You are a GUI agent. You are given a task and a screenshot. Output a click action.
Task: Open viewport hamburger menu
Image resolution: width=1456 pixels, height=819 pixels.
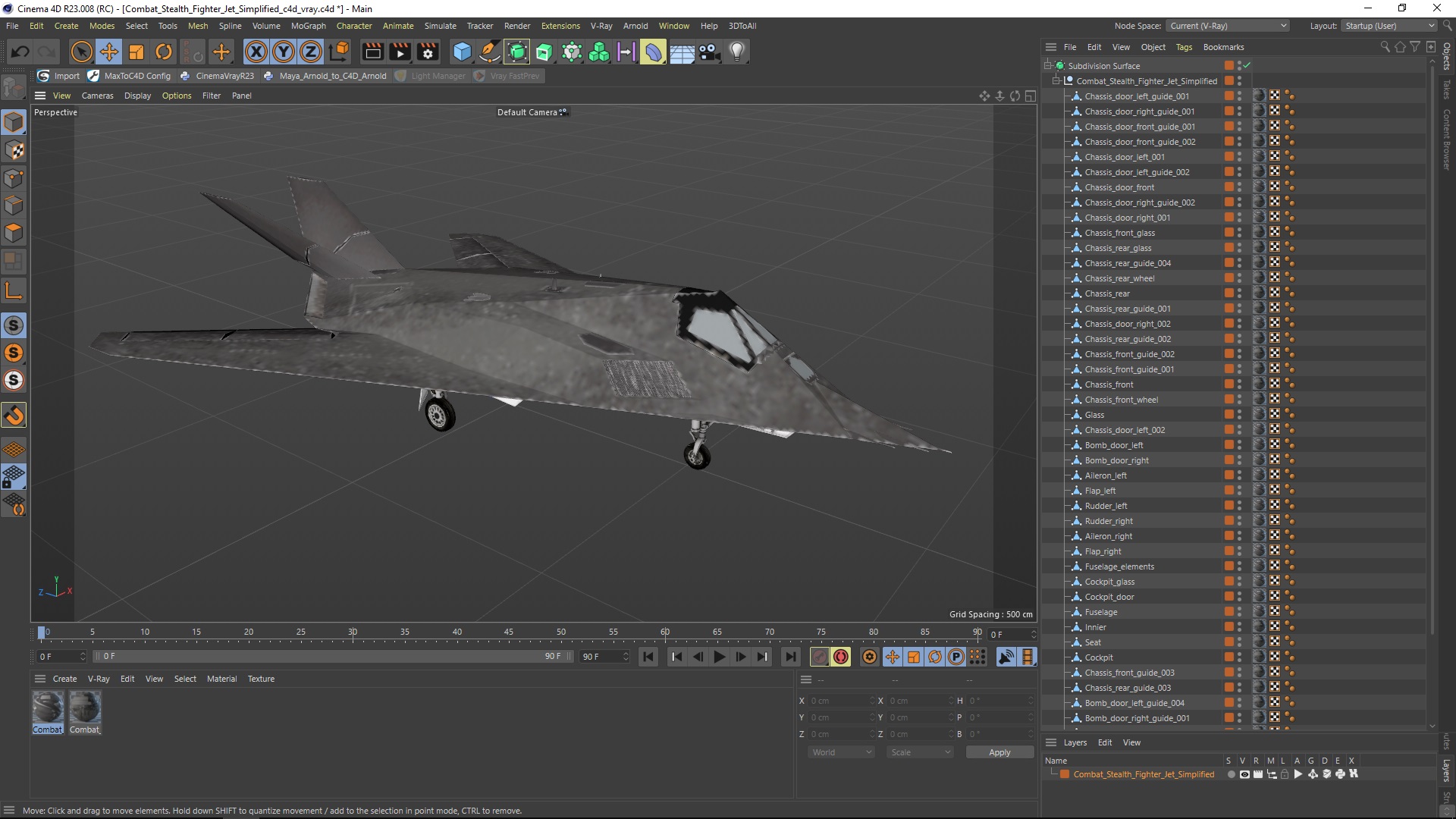pos(40,96)
